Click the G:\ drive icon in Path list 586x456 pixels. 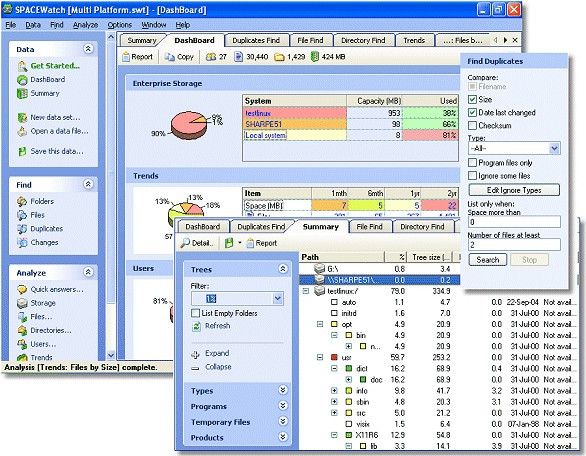coord(320,268)
